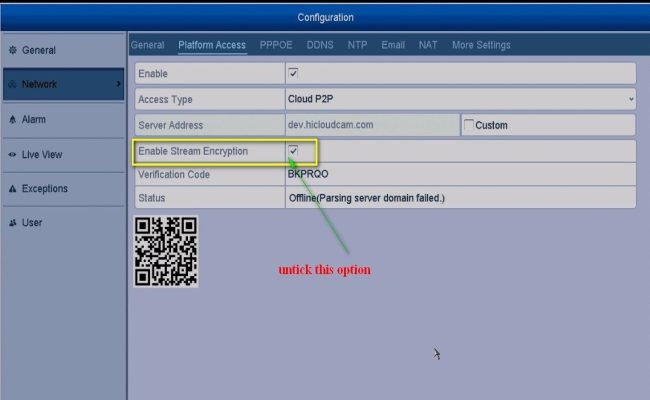The image size is (650, 400).
Task: Click the Exceptions warning triangle icon
Action: click(13, 189)
